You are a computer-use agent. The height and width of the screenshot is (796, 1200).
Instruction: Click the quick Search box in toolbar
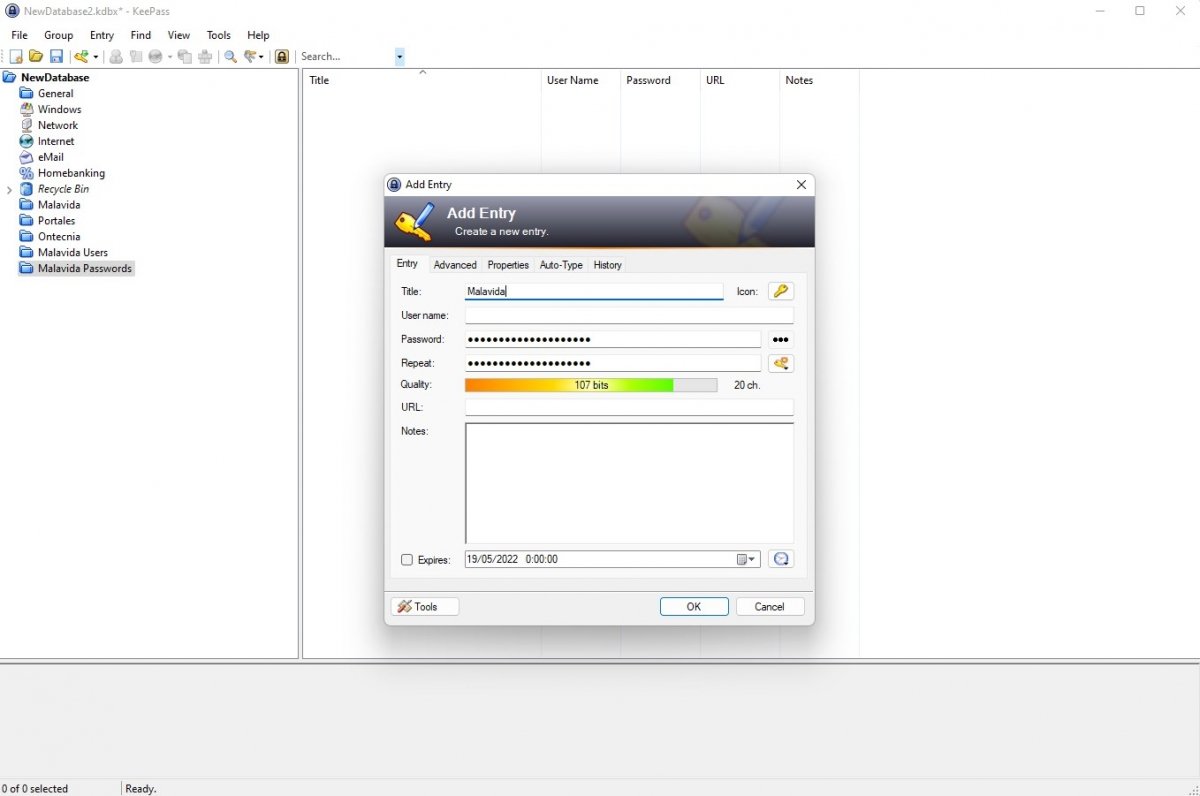tap(346, 57)
